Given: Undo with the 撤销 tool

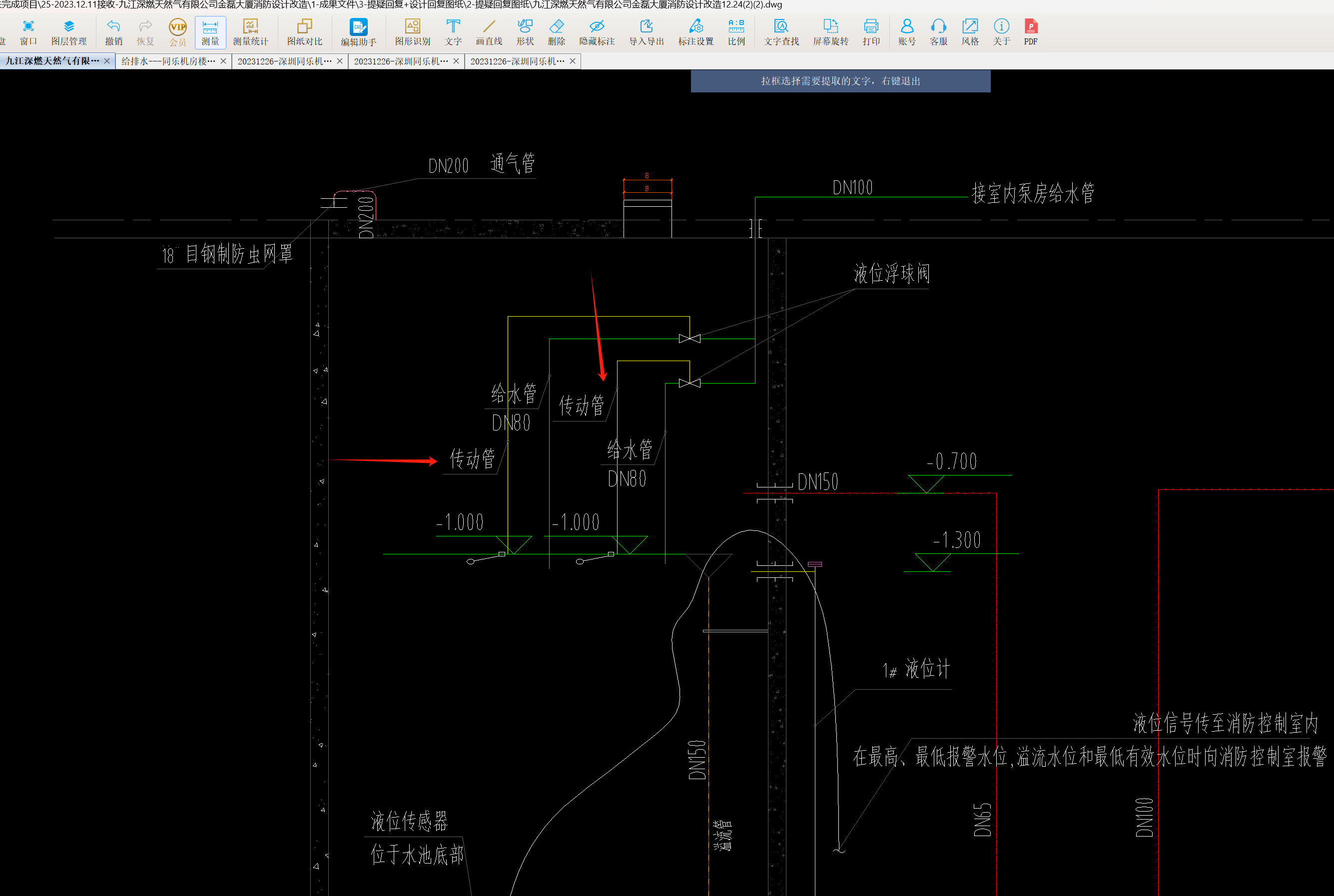Looking at the screenshot, I should coord(114,32).
